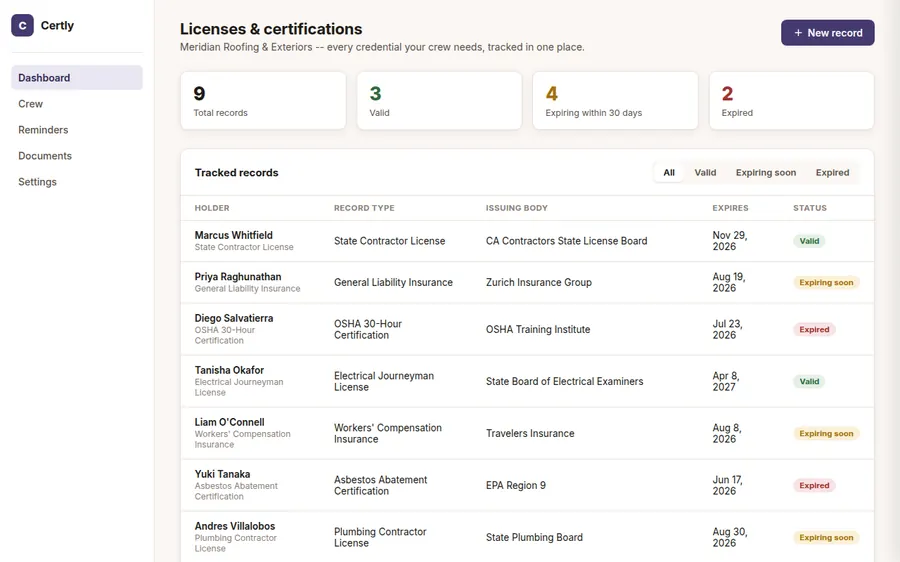
Task: Filter records by Valid tab
Action: pos(705,173)
